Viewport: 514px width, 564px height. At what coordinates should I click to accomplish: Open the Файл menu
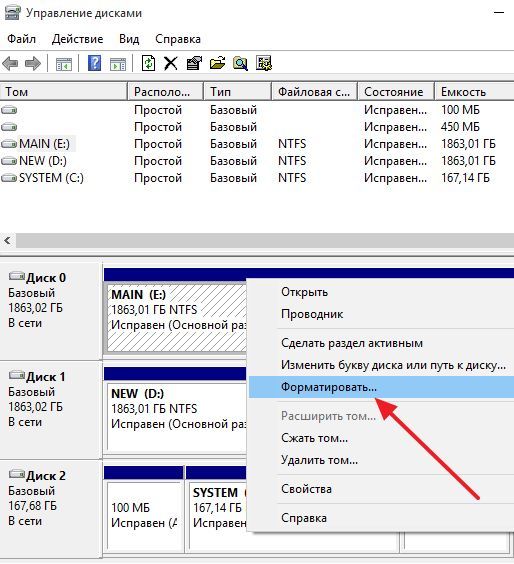coord(22,39)
